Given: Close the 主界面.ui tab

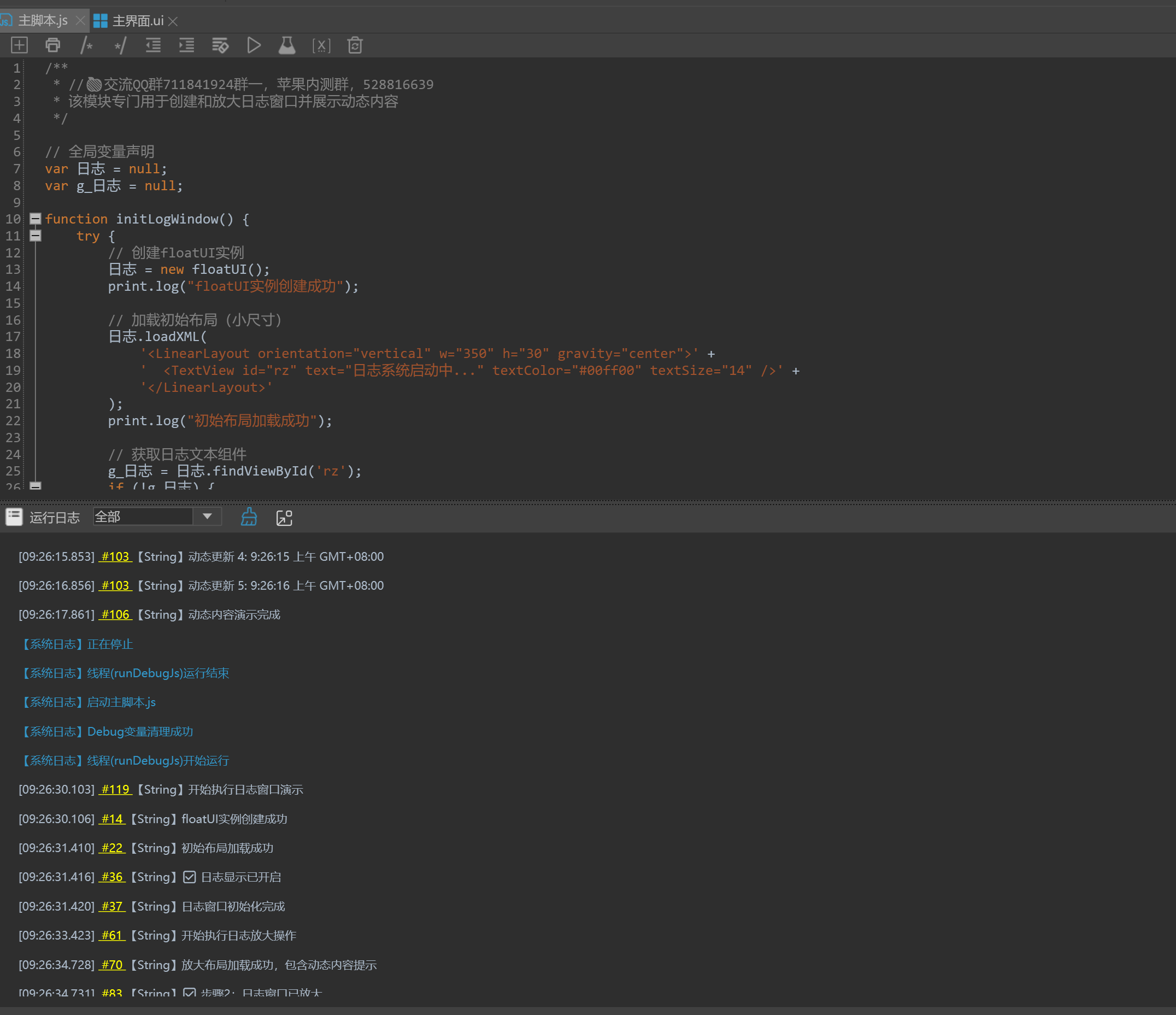Looking at the screenshot, I should pyautogui.click(x=174, y=21).
